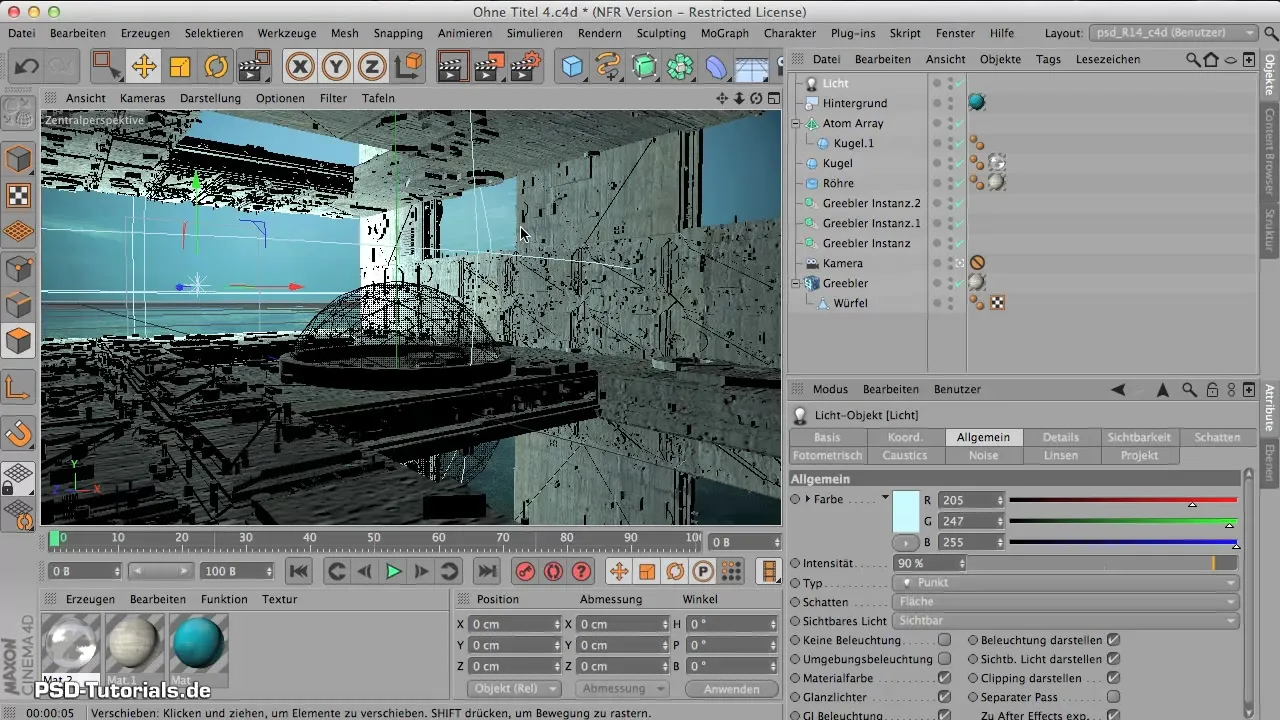This screenshot has height=720, width=1280.
Task: Toggle visibility dots for Kamera object
Action: tap(950, 263)
